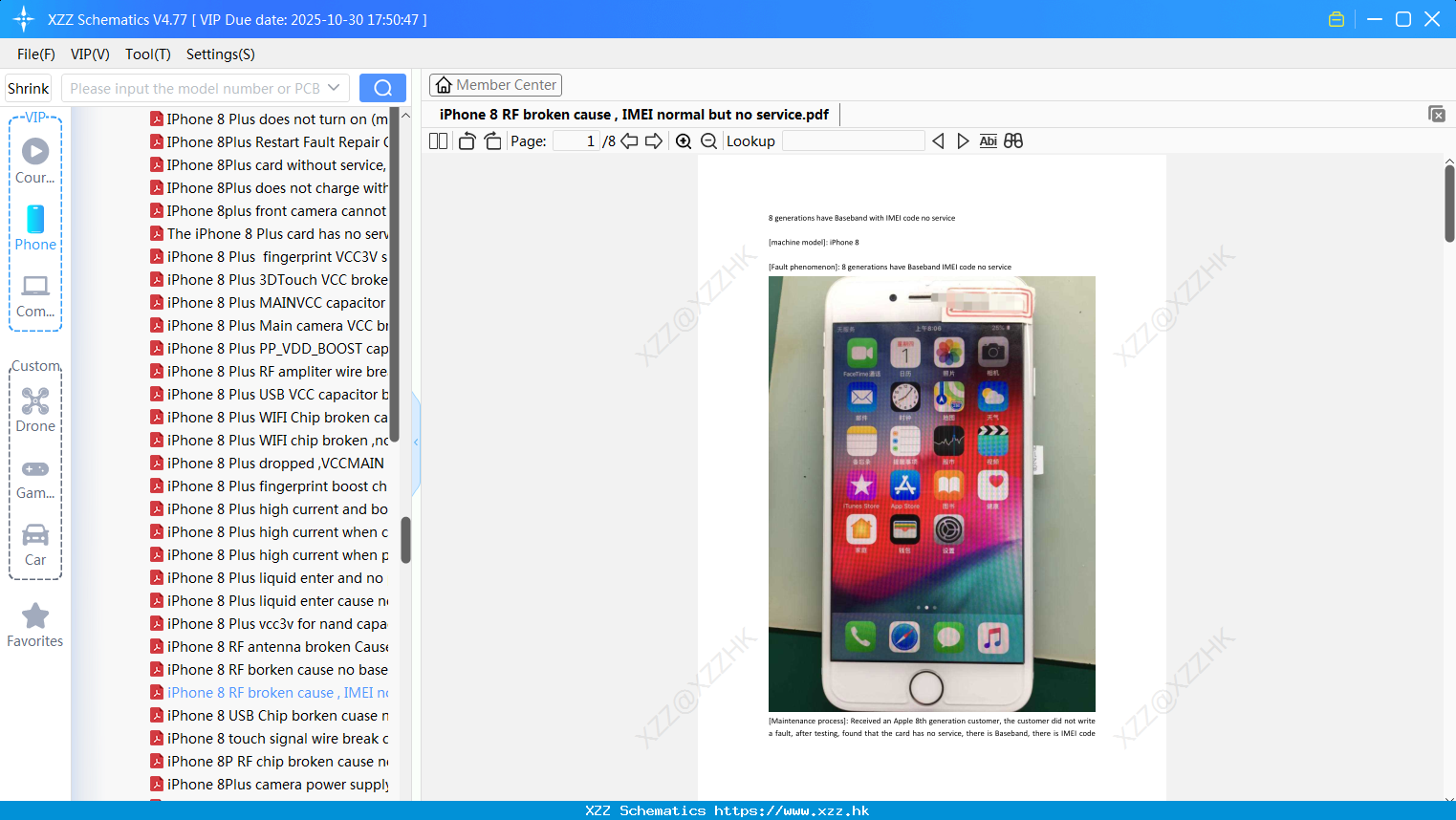Screen dimensions: 1456x820
Task: Open 'iPhone 8 Plus fingerprint boost' file
Action: (x=269, y=486)
